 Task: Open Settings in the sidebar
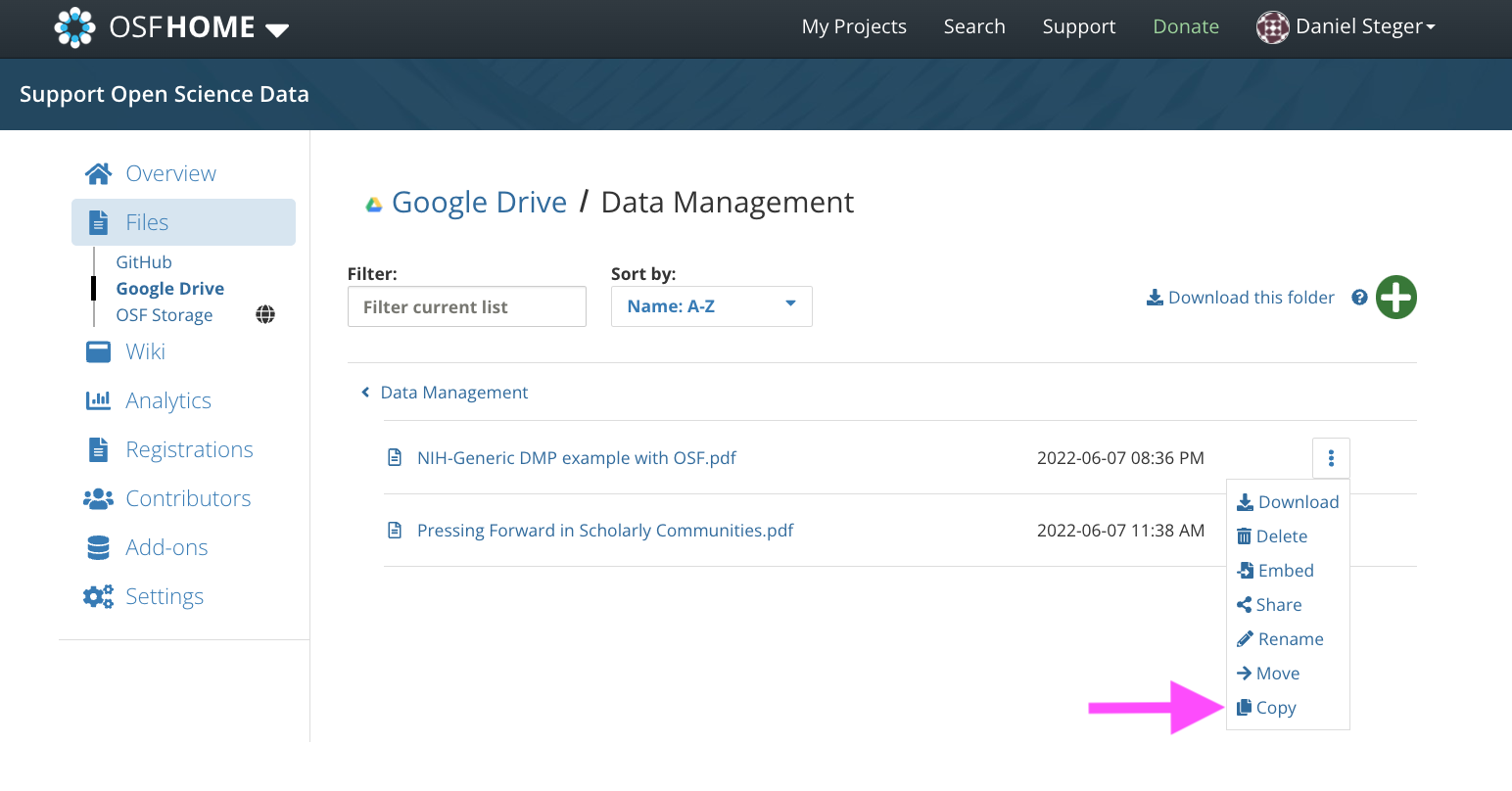(x=165, y=596)
